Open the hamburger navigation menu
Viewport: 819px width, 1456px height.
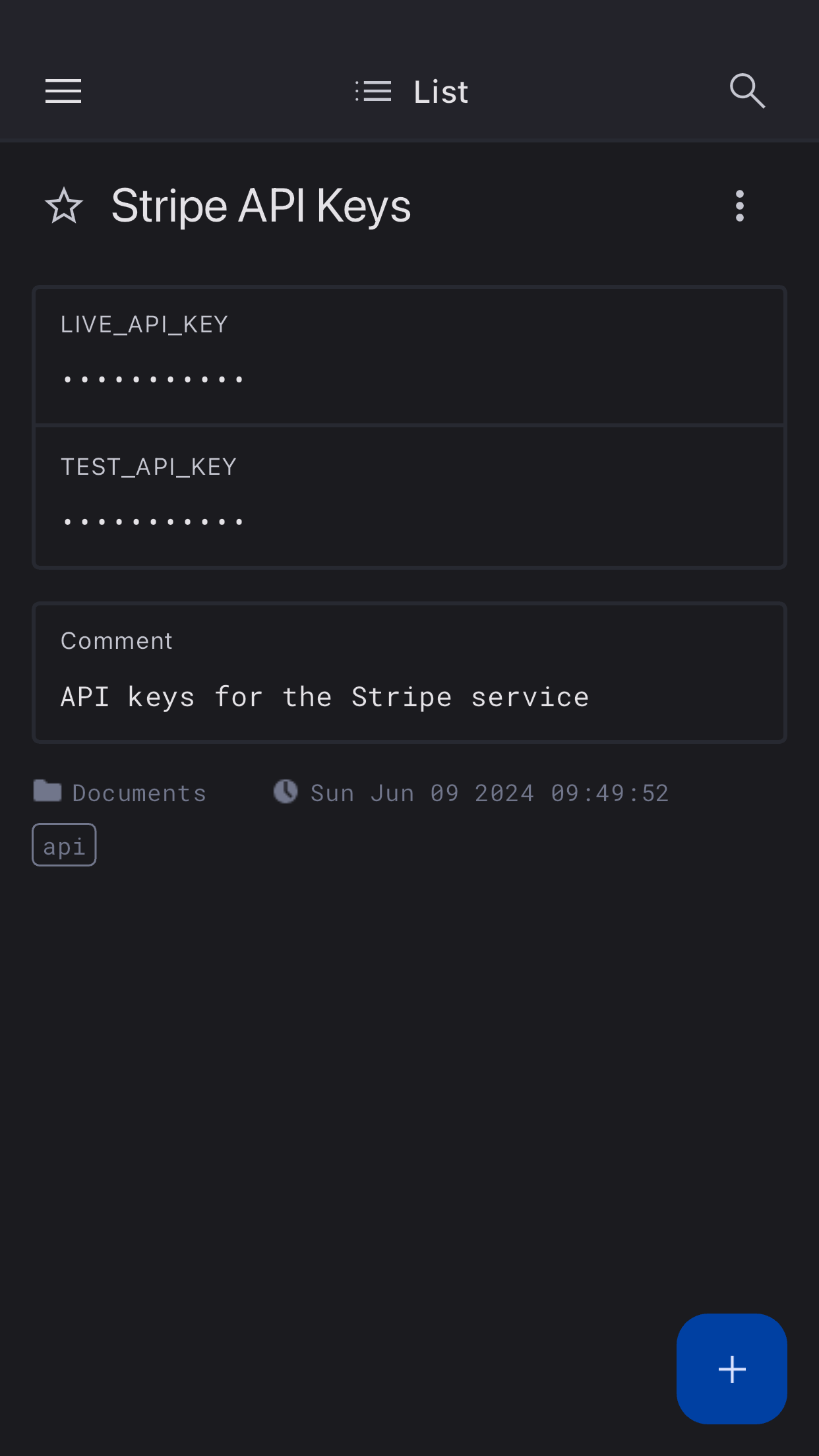[63, 91]
